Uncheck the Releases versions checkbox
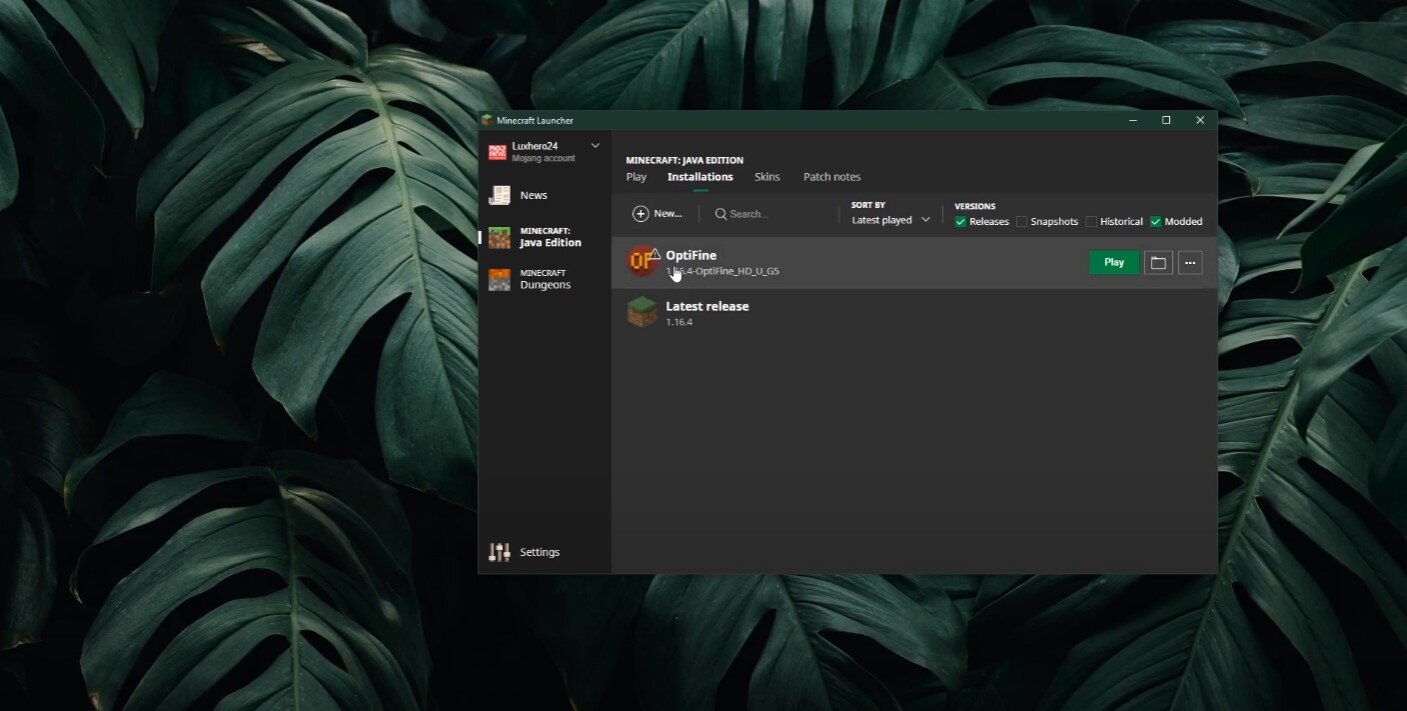This screenshot has height=711, width=1407. pos(960,222)
